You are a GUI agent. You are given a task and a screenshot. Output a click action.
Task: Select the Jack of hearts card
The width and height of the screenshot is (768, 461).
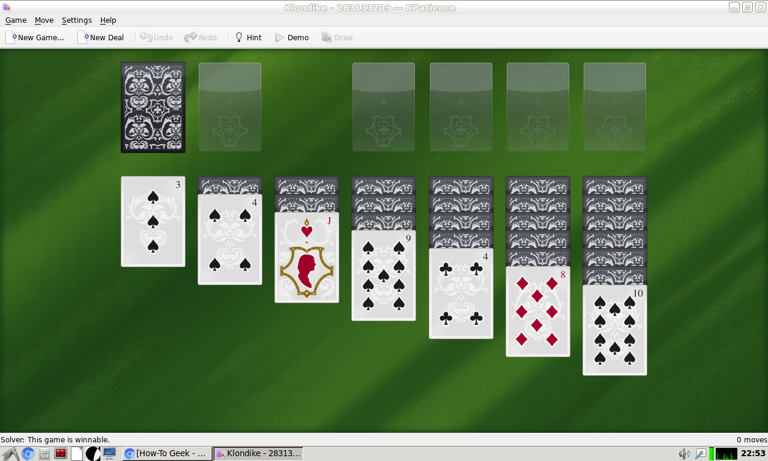tap(307, 258)
